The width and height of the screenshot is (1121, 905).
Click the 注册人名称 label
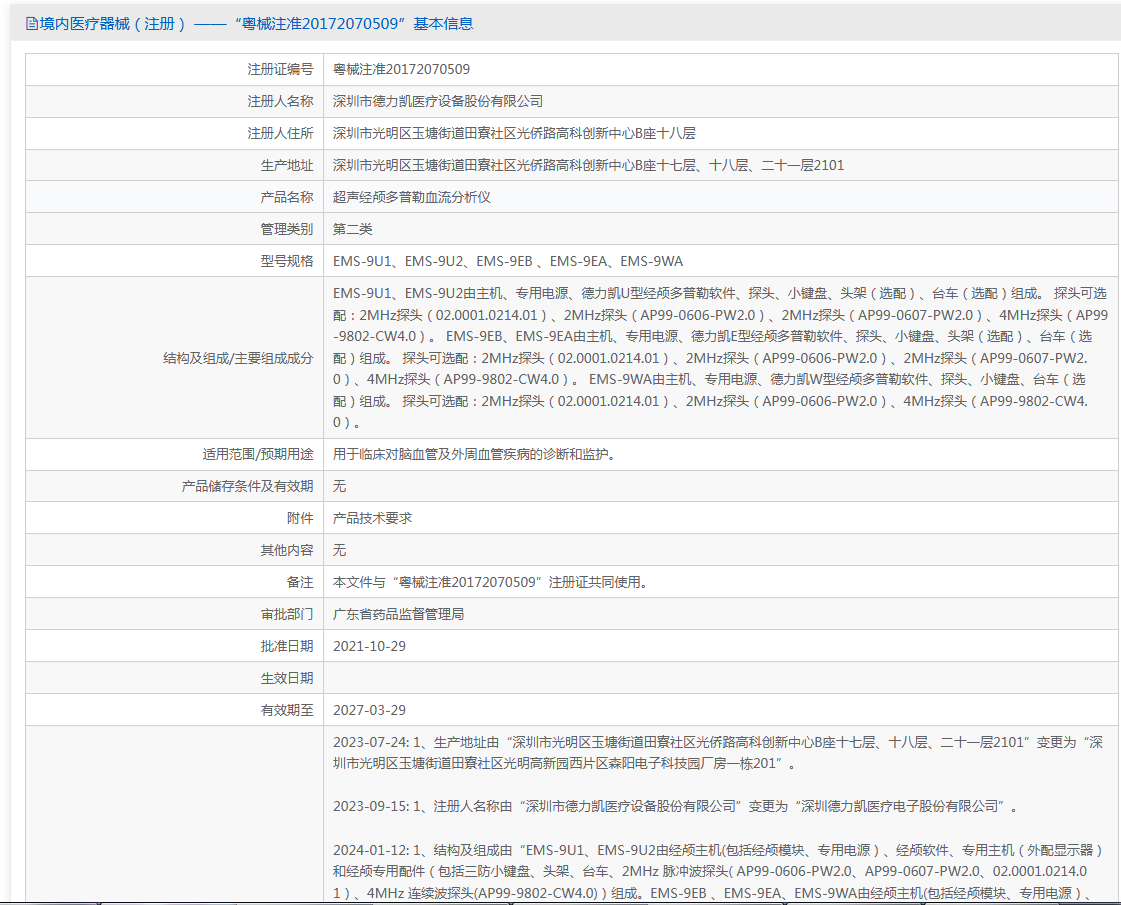point(280,102)
